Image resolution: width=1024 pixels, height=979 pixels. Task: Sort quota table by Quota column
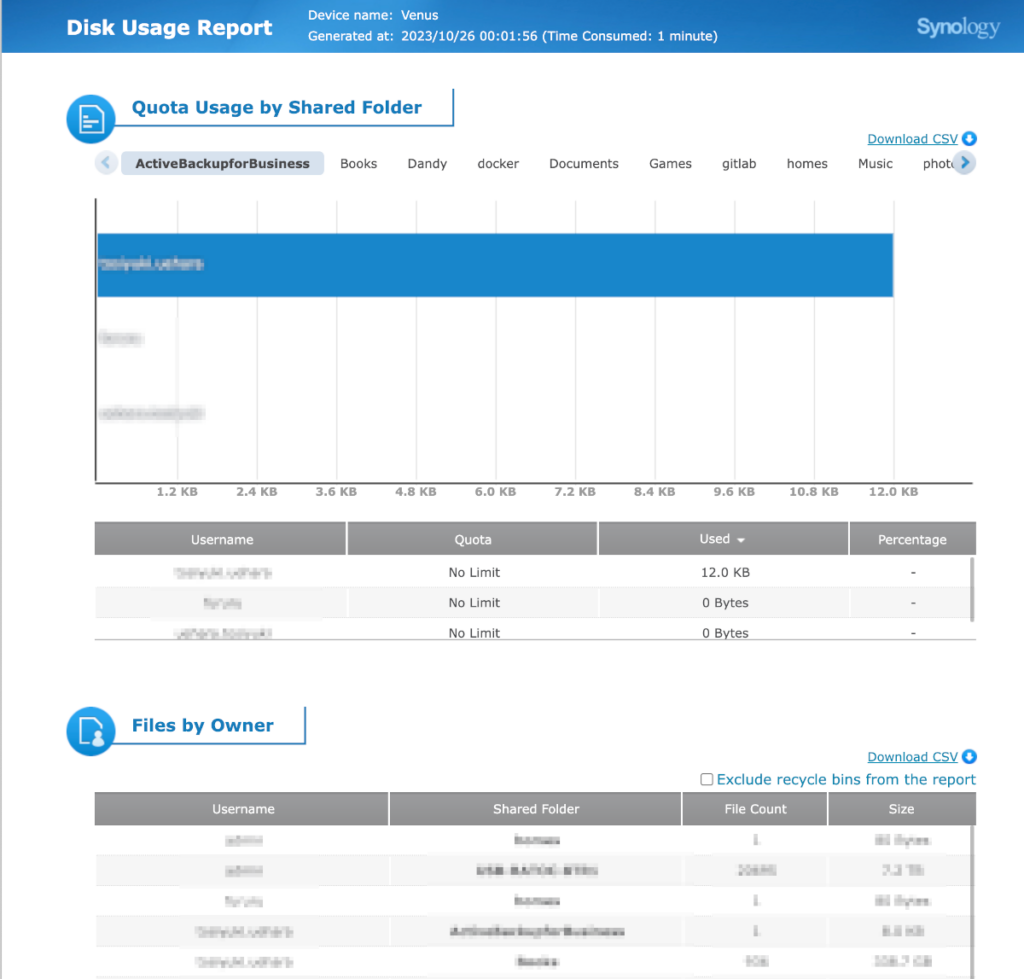[x=472, y=539]
